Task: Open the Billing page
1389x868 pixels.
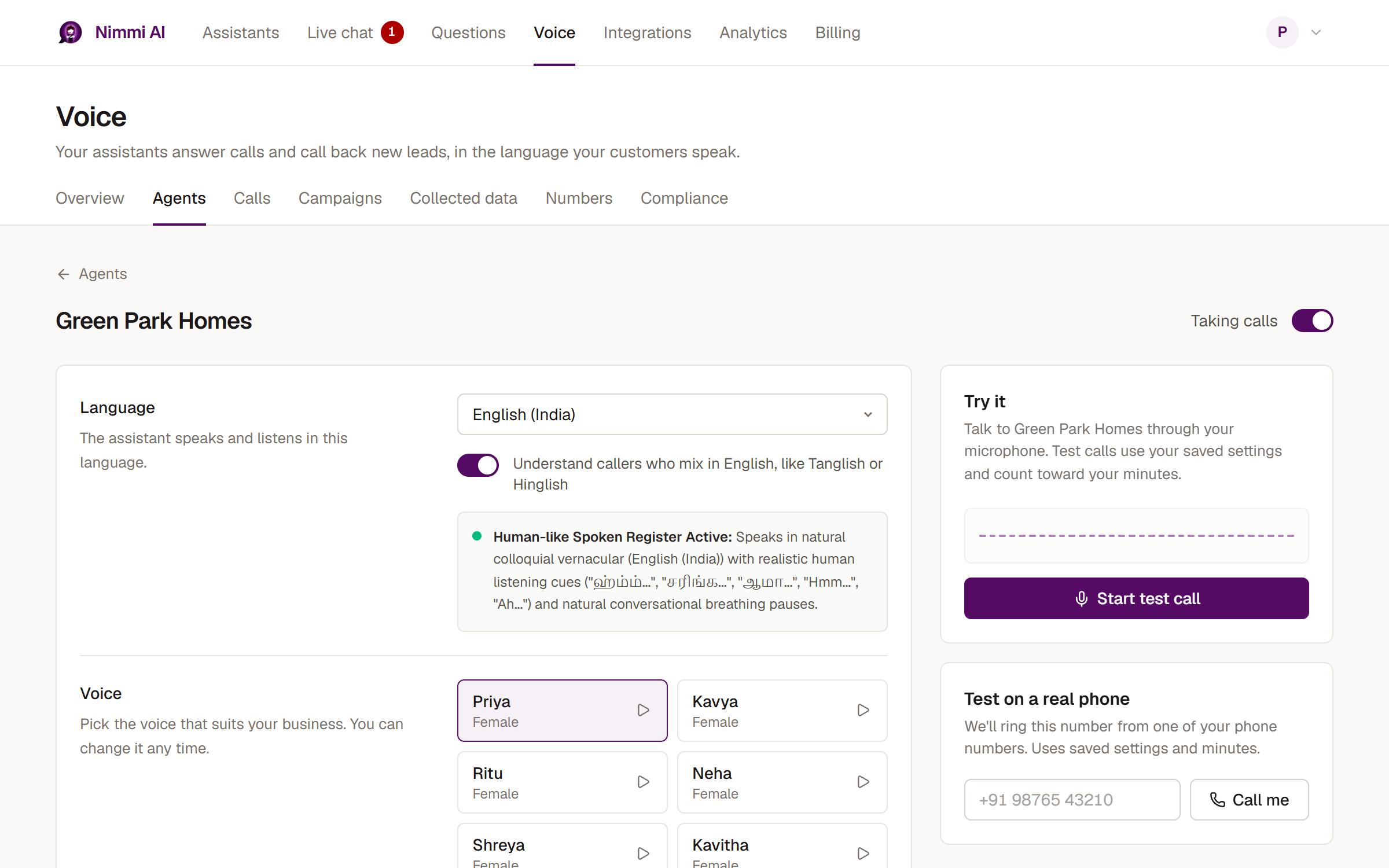Action: 837,32
